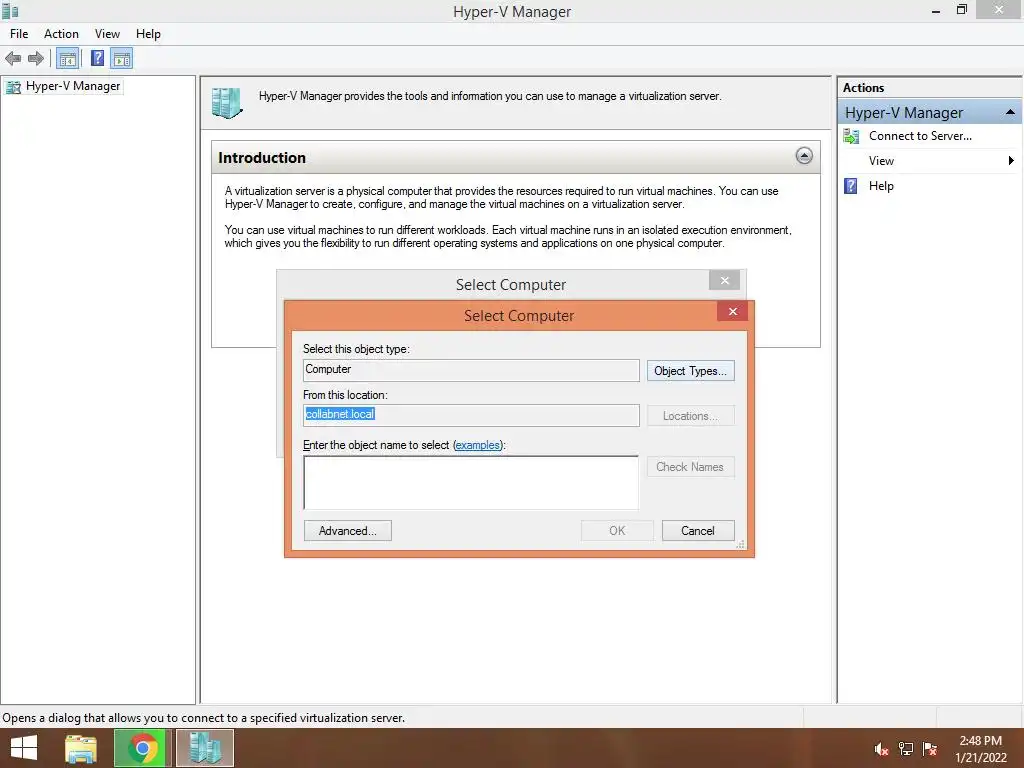Open the Help menu in menu bar
Image resolution: width=1024 pixels, height=768 pixels.
tap(148, 34)
